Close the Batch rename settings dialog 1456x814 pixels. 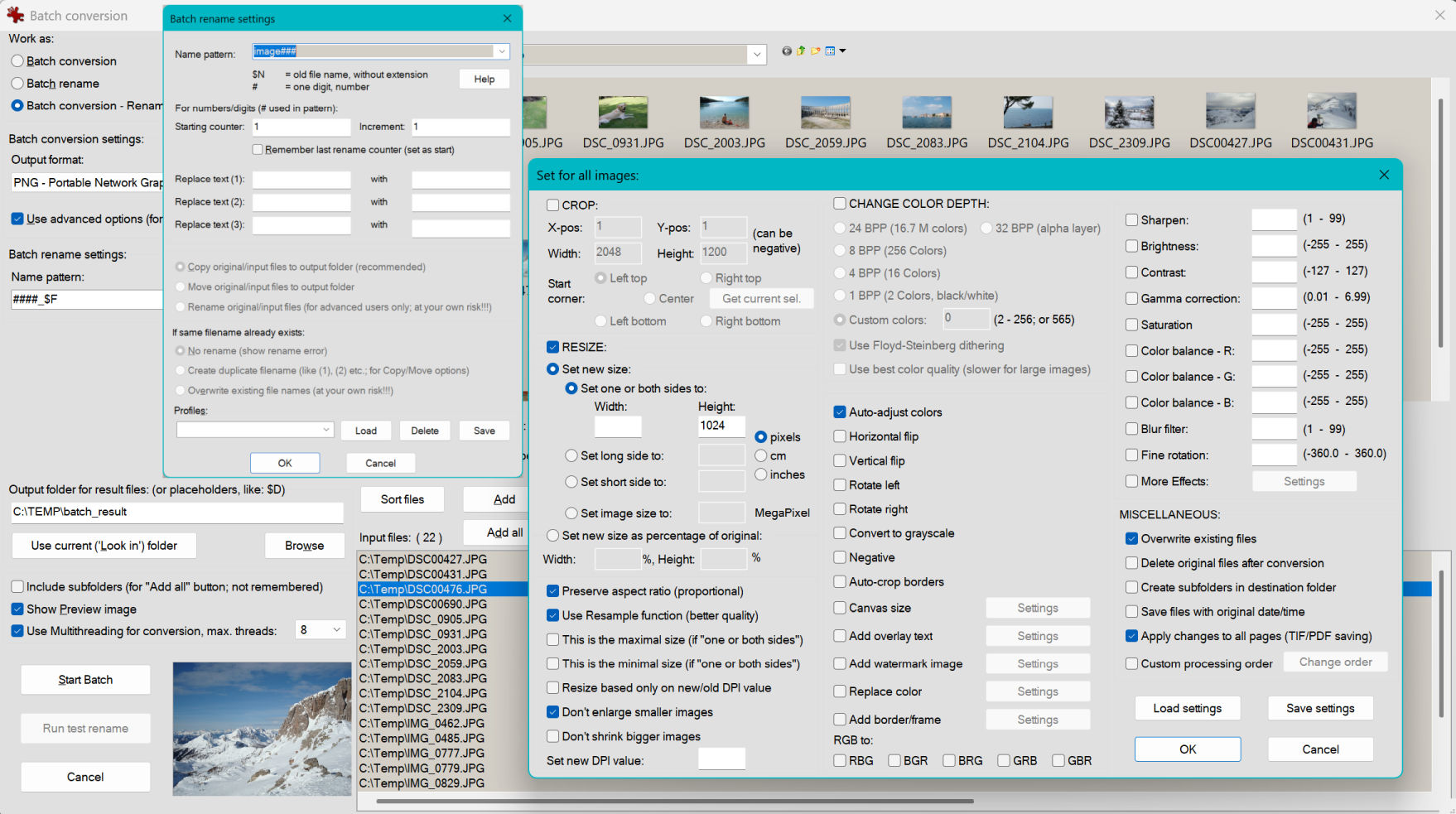coord(507,18)
